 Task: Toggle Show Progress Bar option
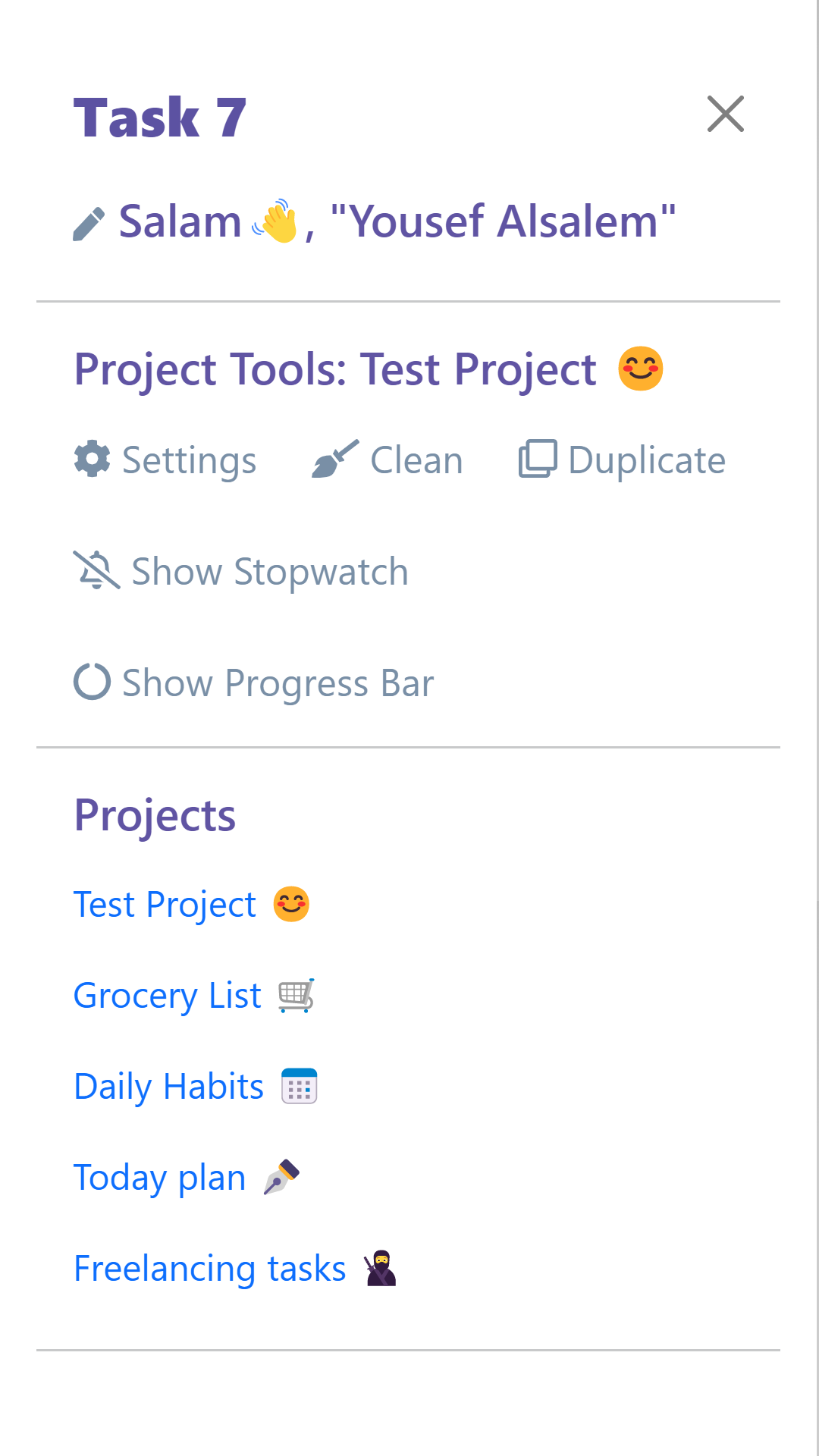(x=278, y=683)
